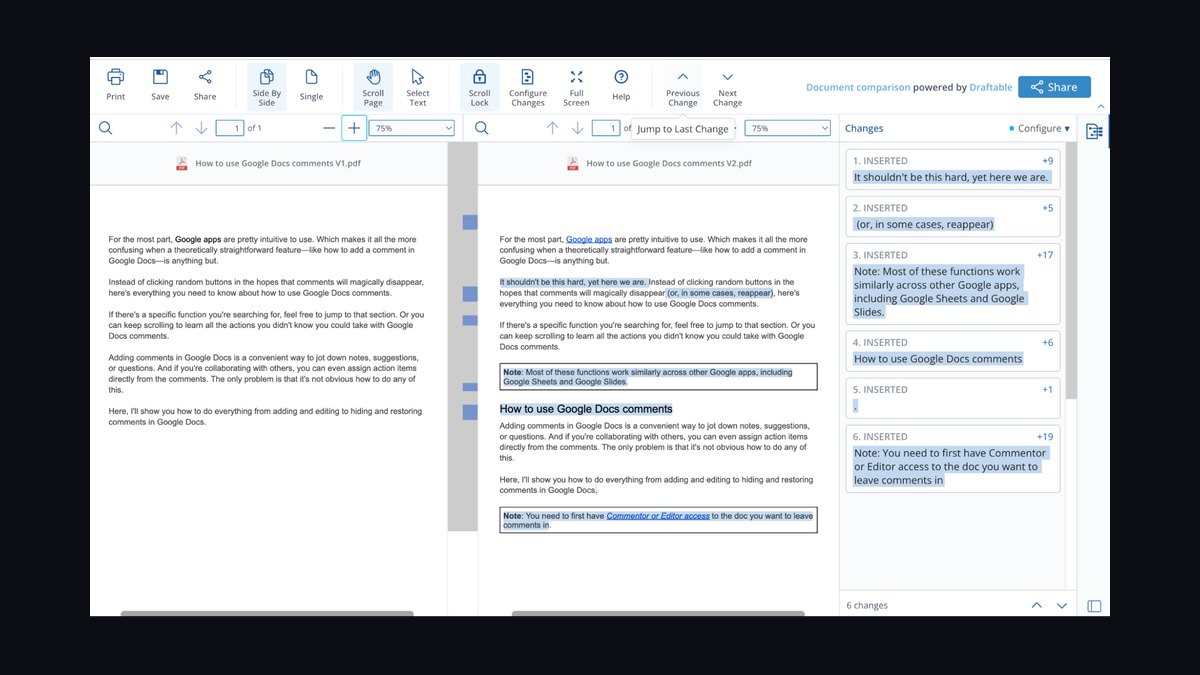Click the left pane search magnifier
Image resolution: width=1200 pixels, height=675 pixels.
pos(106,128)
